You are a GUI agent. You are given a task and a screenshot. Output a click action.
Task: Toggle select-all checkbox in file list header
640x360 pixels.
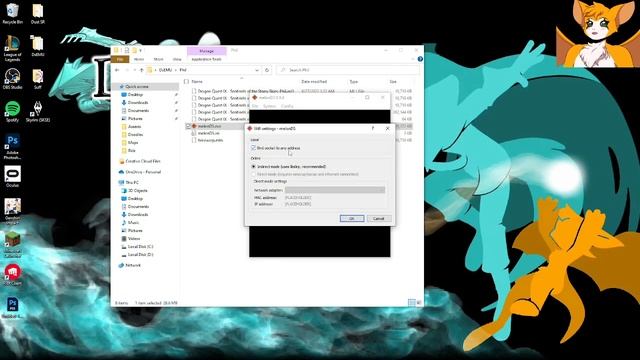[187, 82]
